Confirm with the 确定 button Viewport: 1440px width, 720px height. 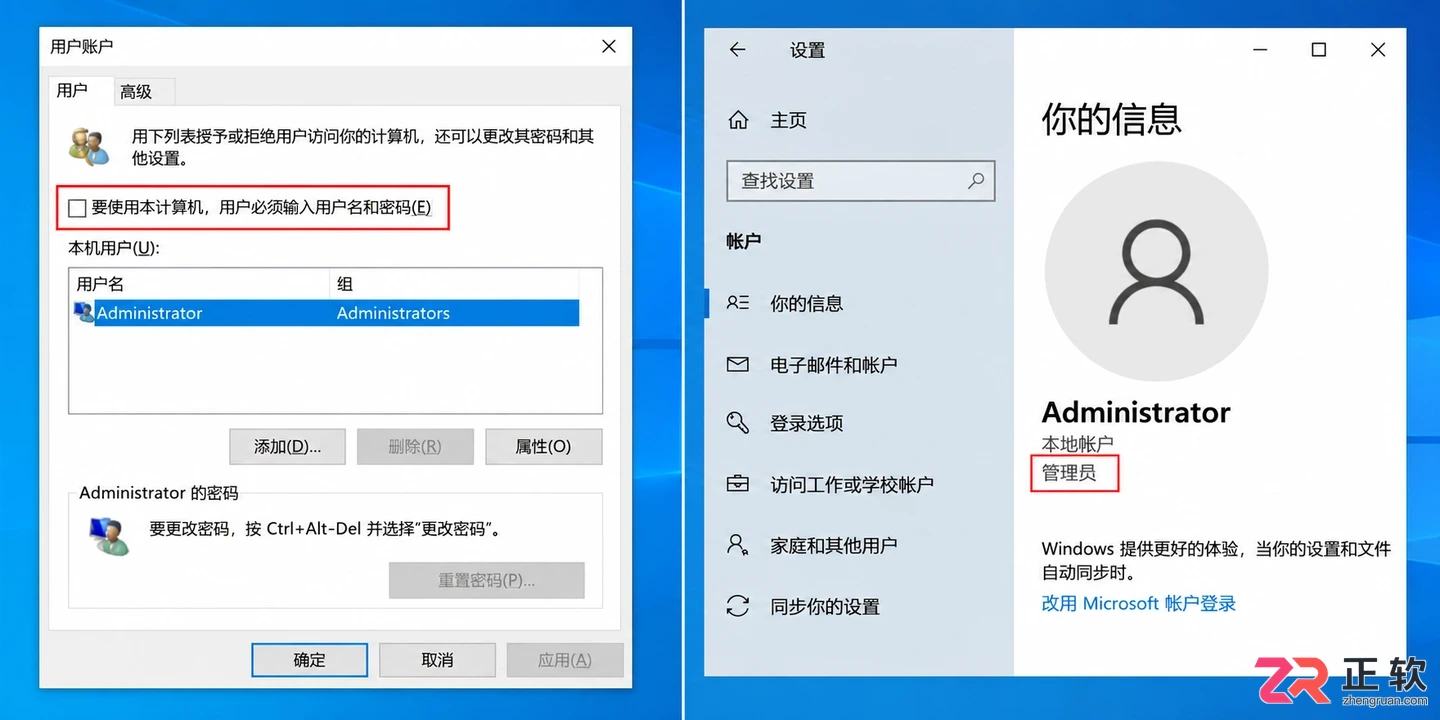coord(310,660)
